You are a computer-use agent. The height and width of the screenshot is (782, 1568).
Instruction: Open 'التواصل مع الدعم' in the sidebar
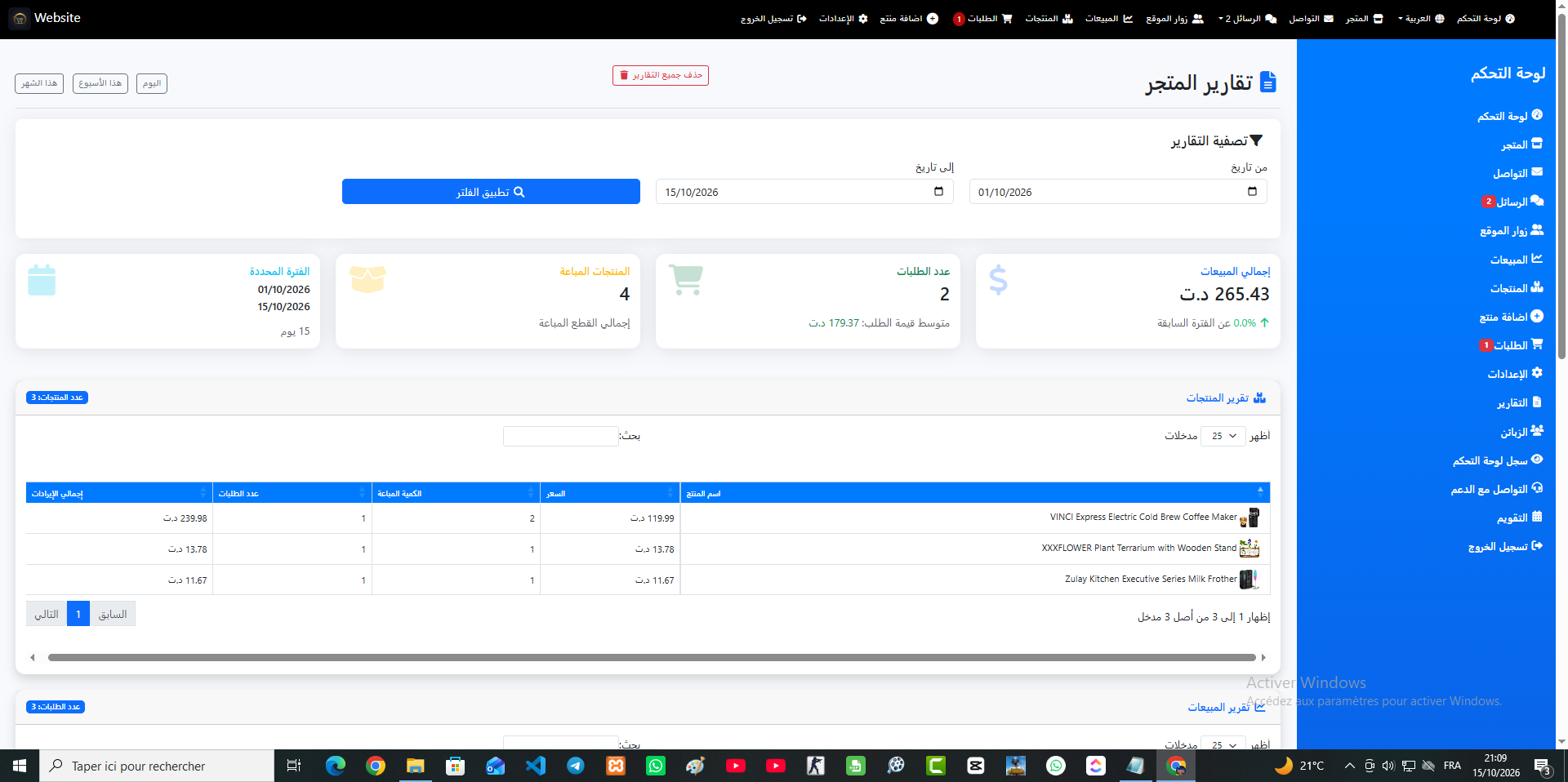[1497, 489]
